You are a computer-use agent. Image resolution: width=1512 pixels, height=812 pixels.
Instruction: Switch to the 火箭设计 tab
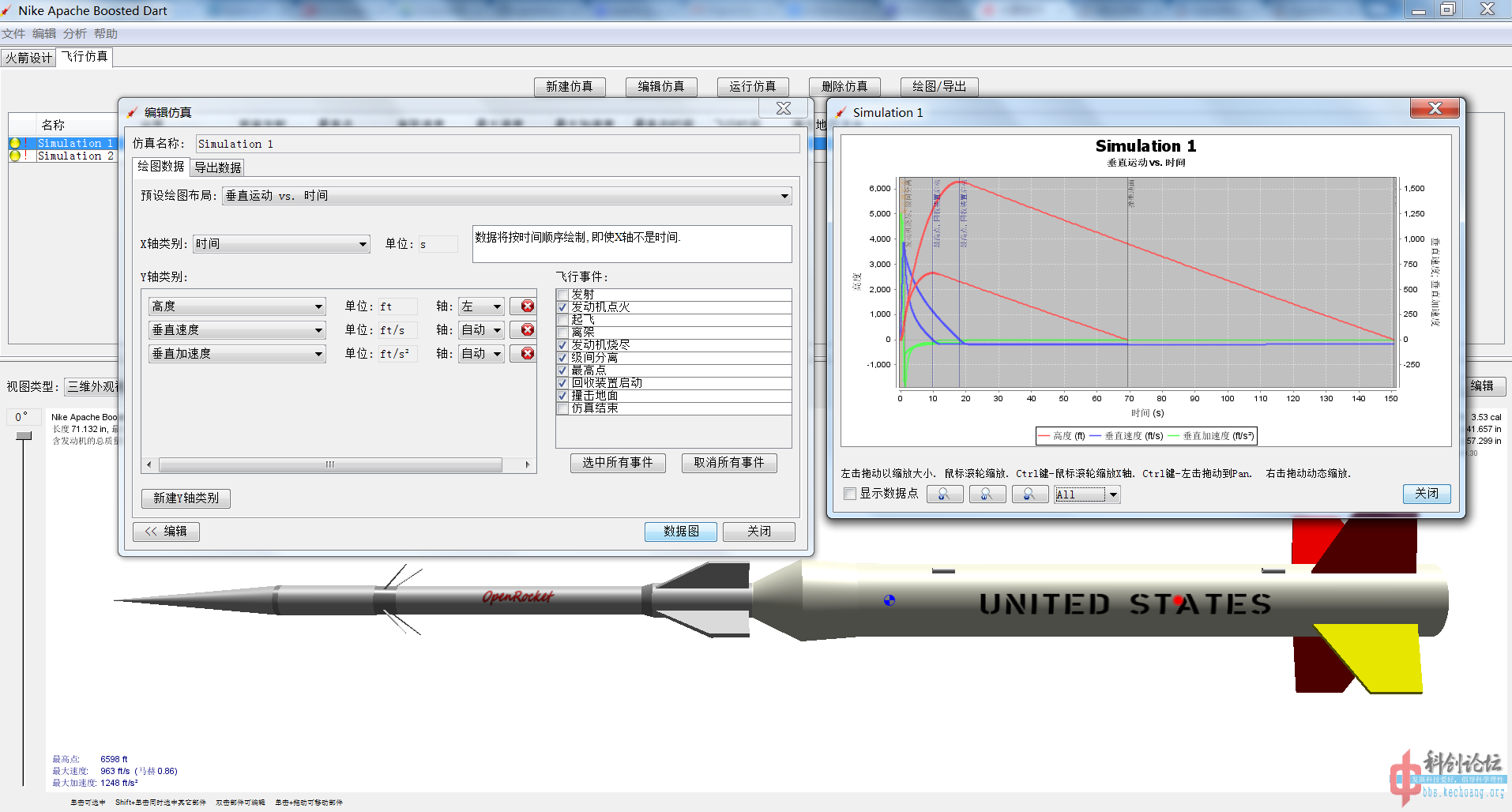[28, 58]
